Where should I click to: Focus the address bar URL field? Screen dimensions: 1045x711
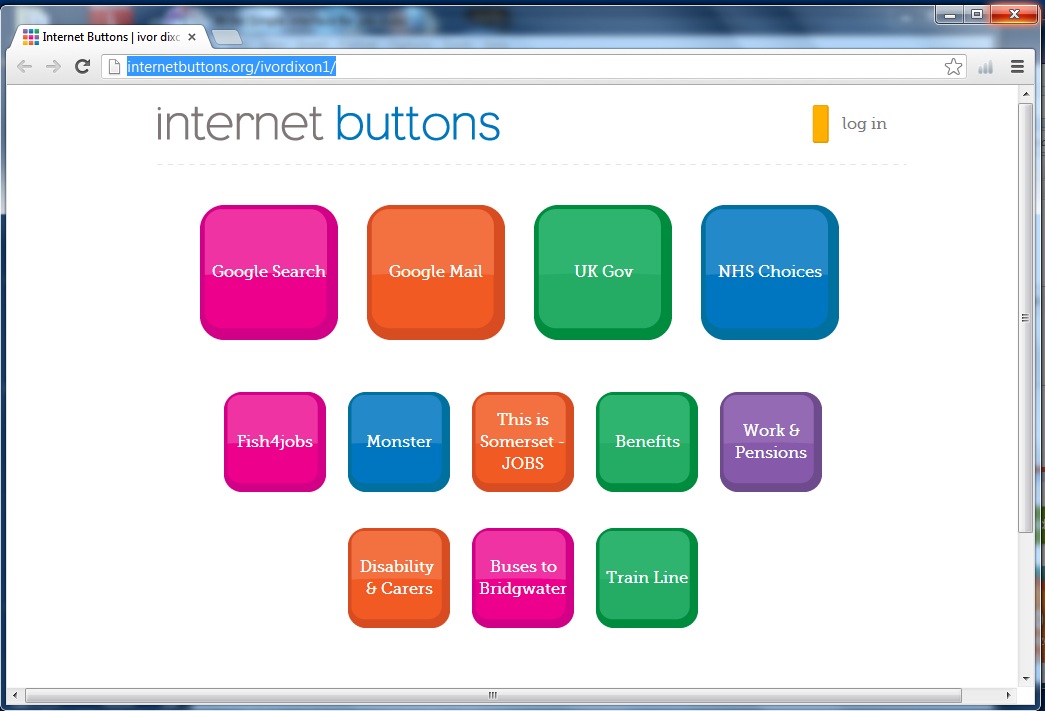(x=533, y=67)
